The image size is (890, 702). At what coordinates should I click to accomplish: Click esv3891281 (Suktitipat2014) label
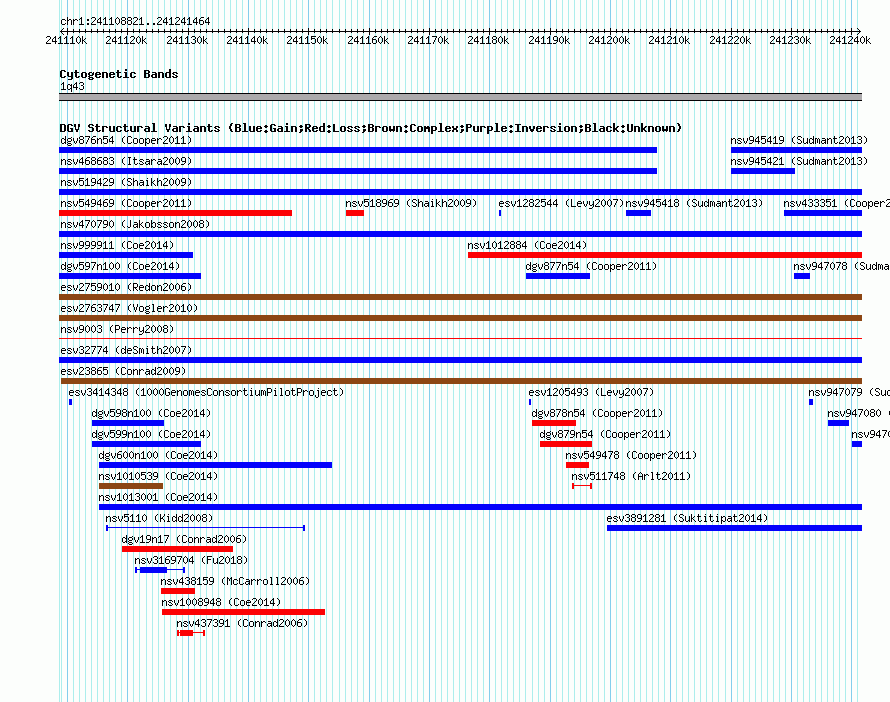tap(687, 518)
